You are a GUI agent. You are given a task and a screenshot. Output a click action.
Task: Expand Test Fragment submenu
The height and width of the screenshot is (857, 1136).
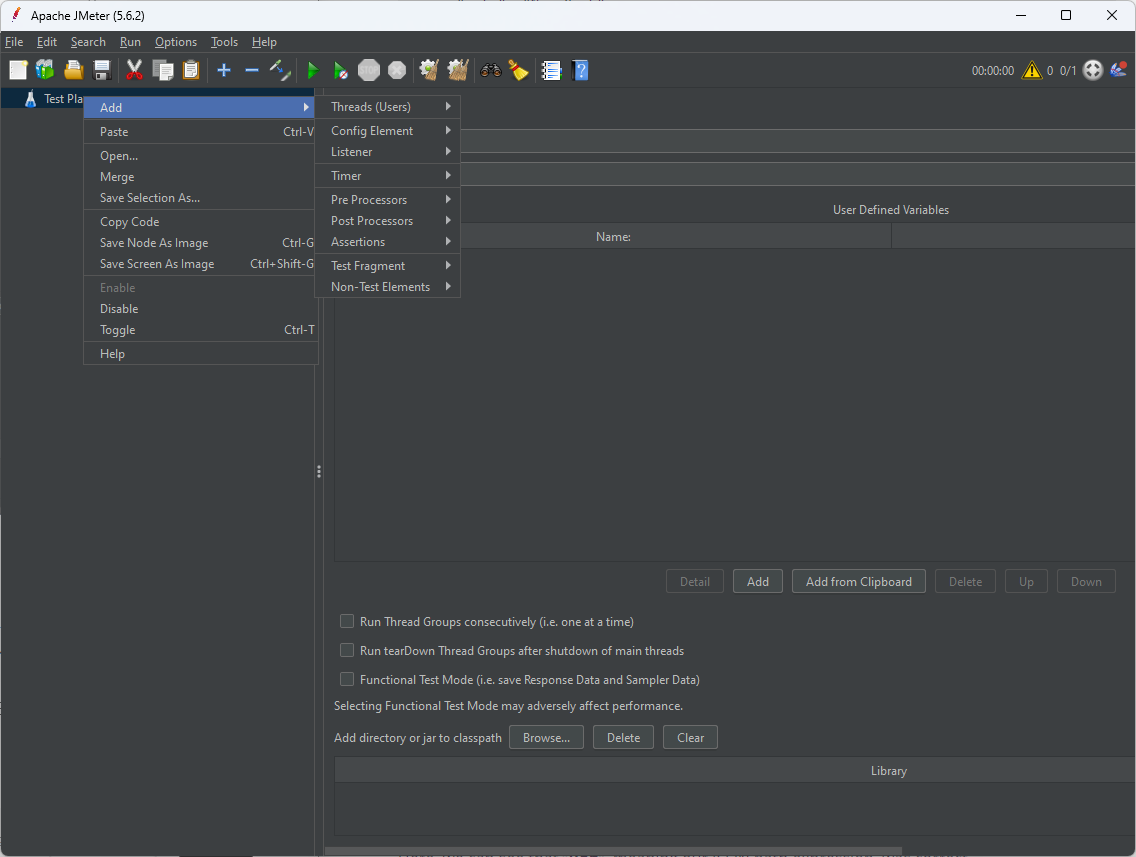388,266
